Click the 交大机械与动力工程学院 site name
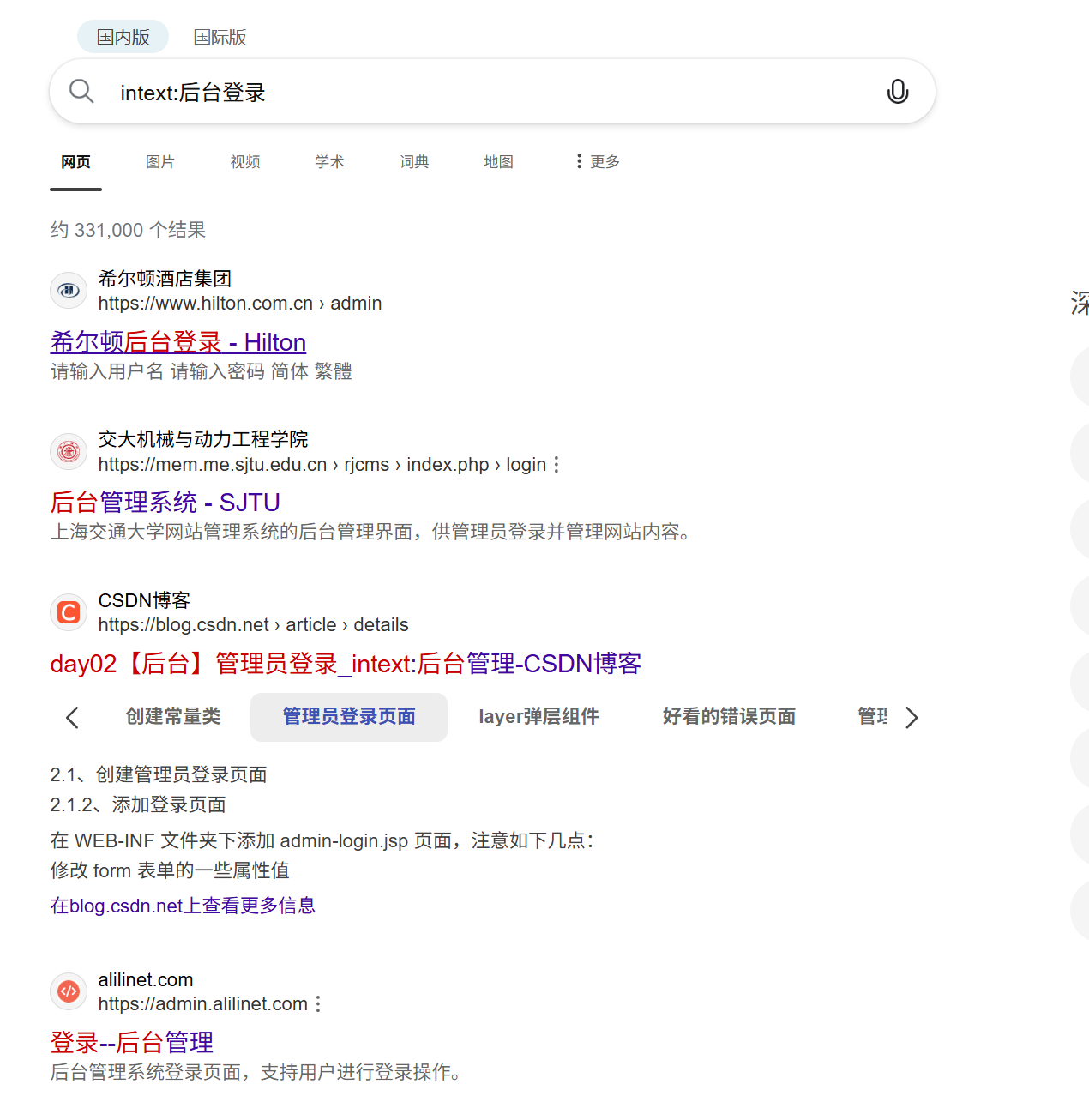 click(203, 439)
